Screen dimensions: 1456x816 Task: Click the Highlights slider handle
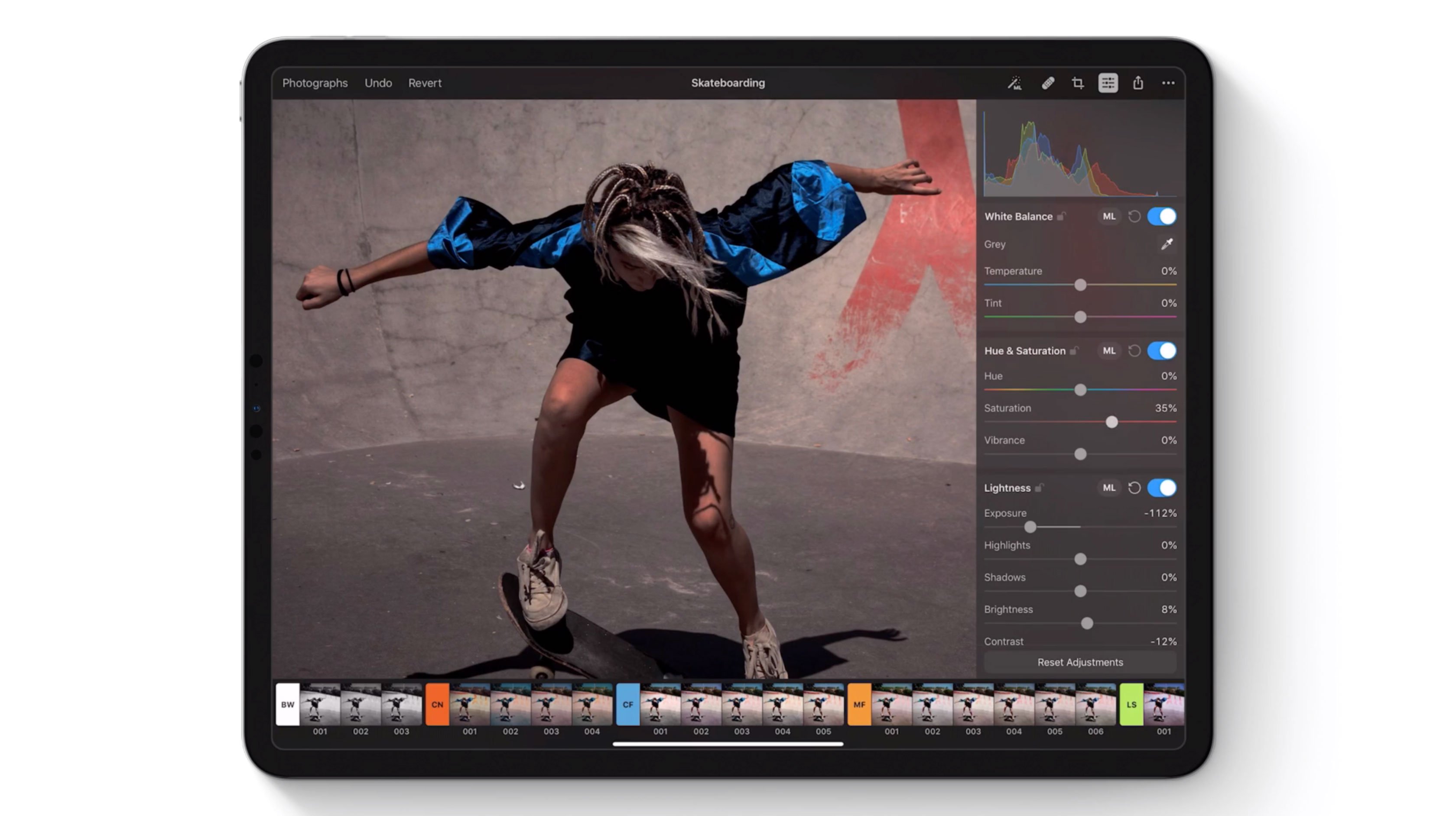point(1080,560)
